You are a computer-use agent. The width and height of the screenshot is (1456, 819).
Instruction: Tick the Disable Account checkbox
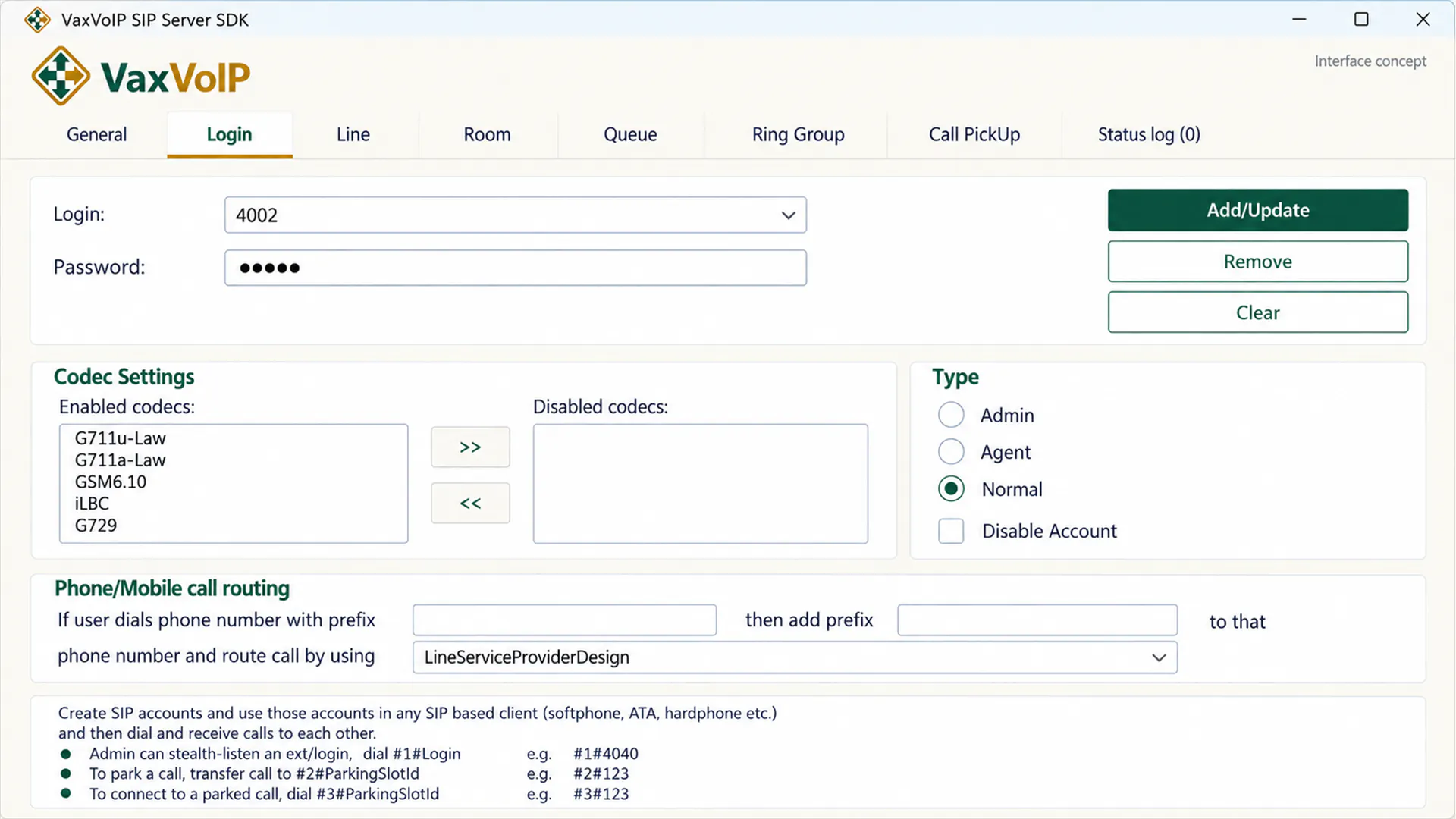click(x=951, y=531)
